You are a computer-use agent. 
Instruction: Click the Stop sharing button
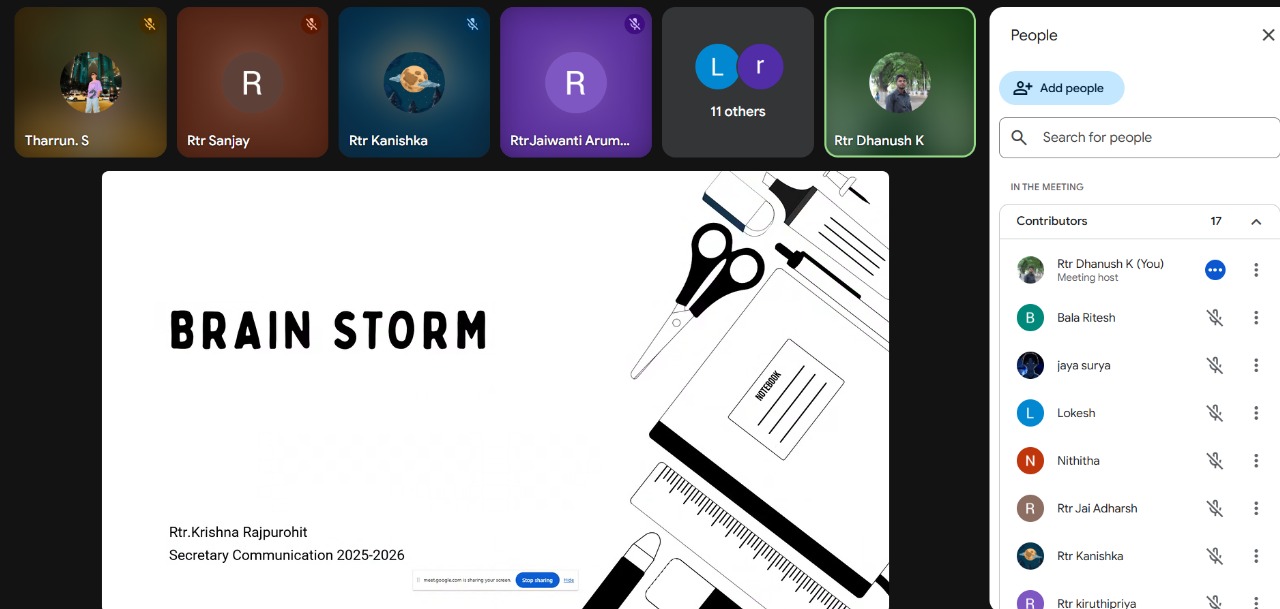(537, 580)
